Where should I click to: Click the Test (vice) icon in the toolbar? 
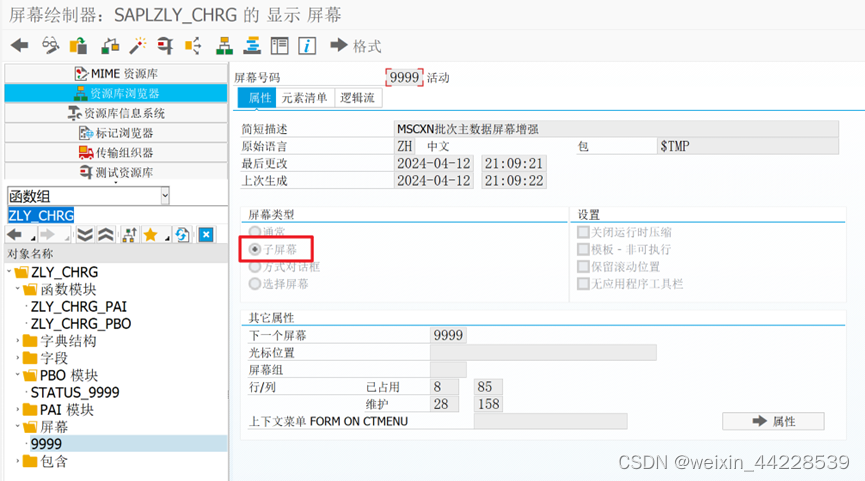click(x=164, y=45)
